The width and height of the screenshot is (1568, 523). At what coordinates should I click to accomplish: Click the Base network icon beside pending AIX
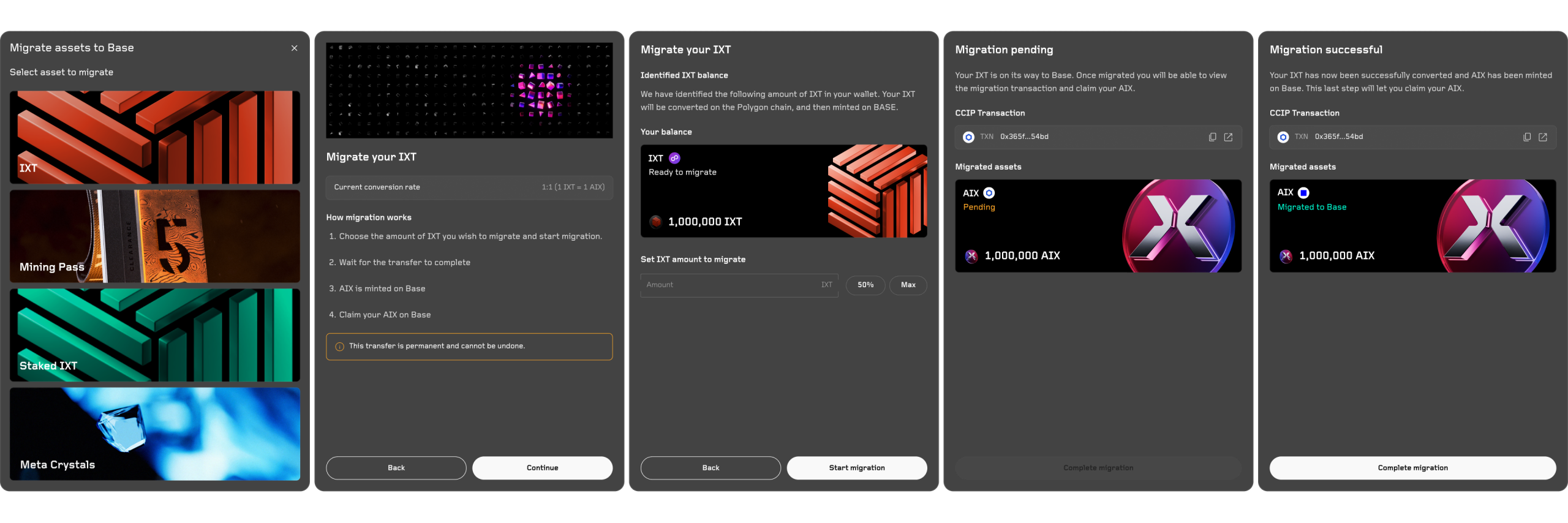[x=989, y=193]
